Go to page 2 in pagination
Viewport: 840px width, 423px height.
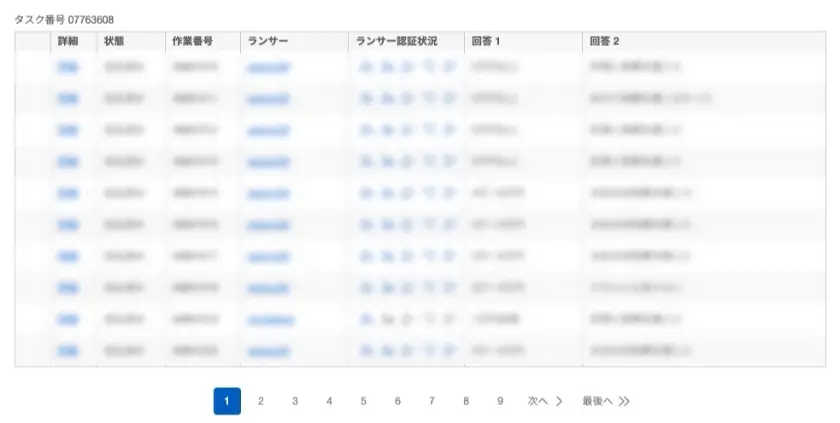pyautogui.click(x=261, y=401)
